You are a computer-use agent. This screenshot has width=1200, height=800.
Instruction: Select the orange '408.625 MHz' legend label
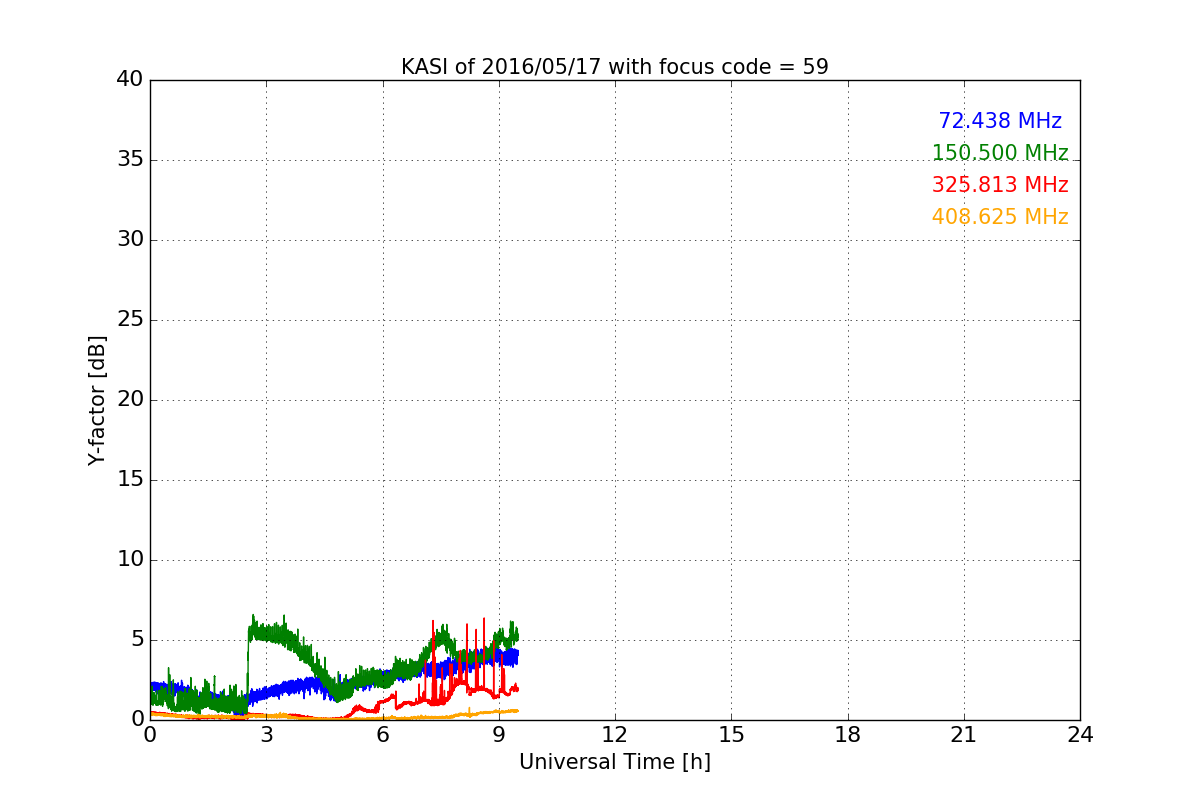click(x=1000, y=217)
